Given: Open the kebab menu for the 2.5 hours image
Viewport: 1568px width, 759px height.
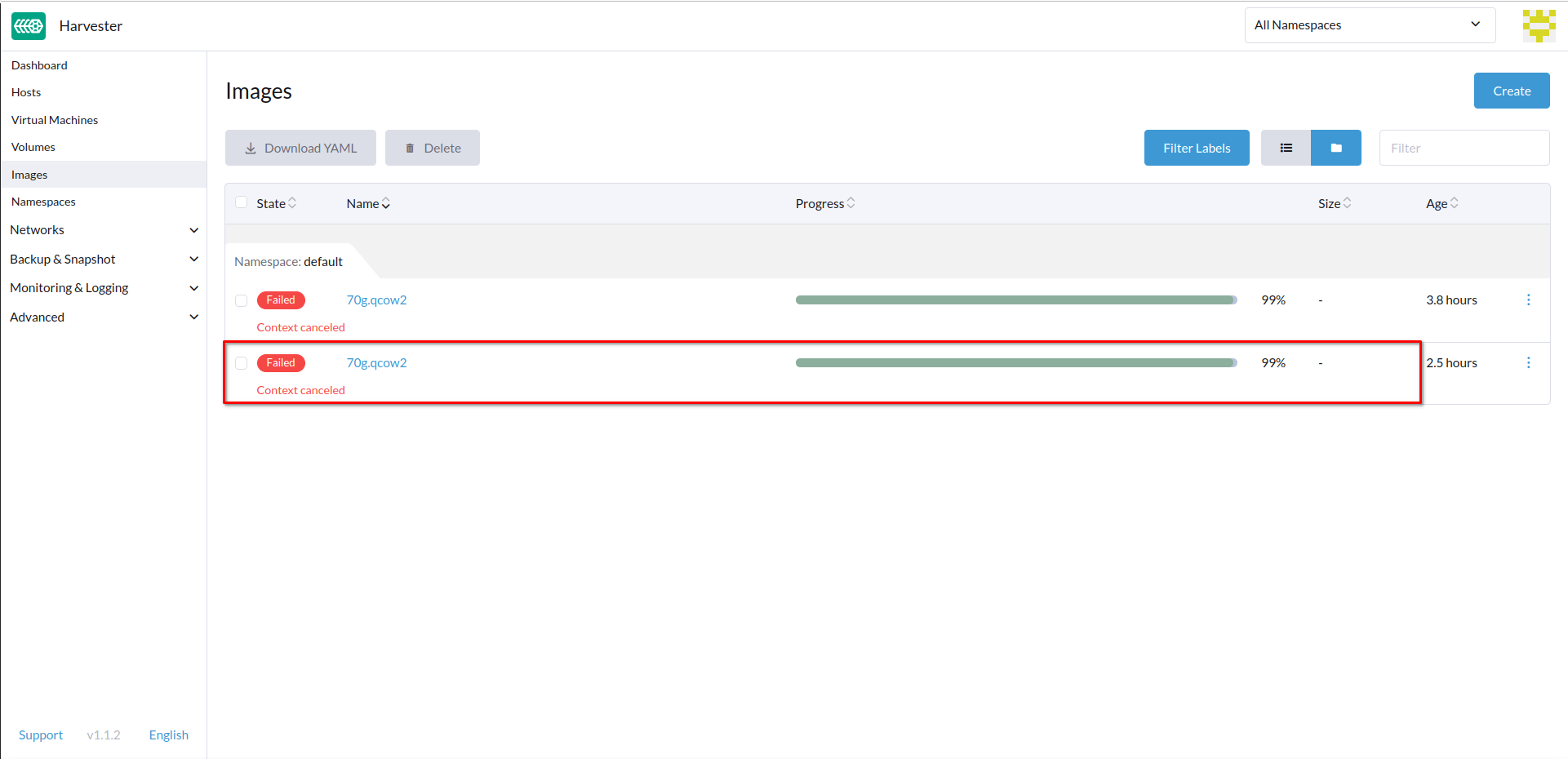Looking at the screenshot, I should pos(1529,362).
